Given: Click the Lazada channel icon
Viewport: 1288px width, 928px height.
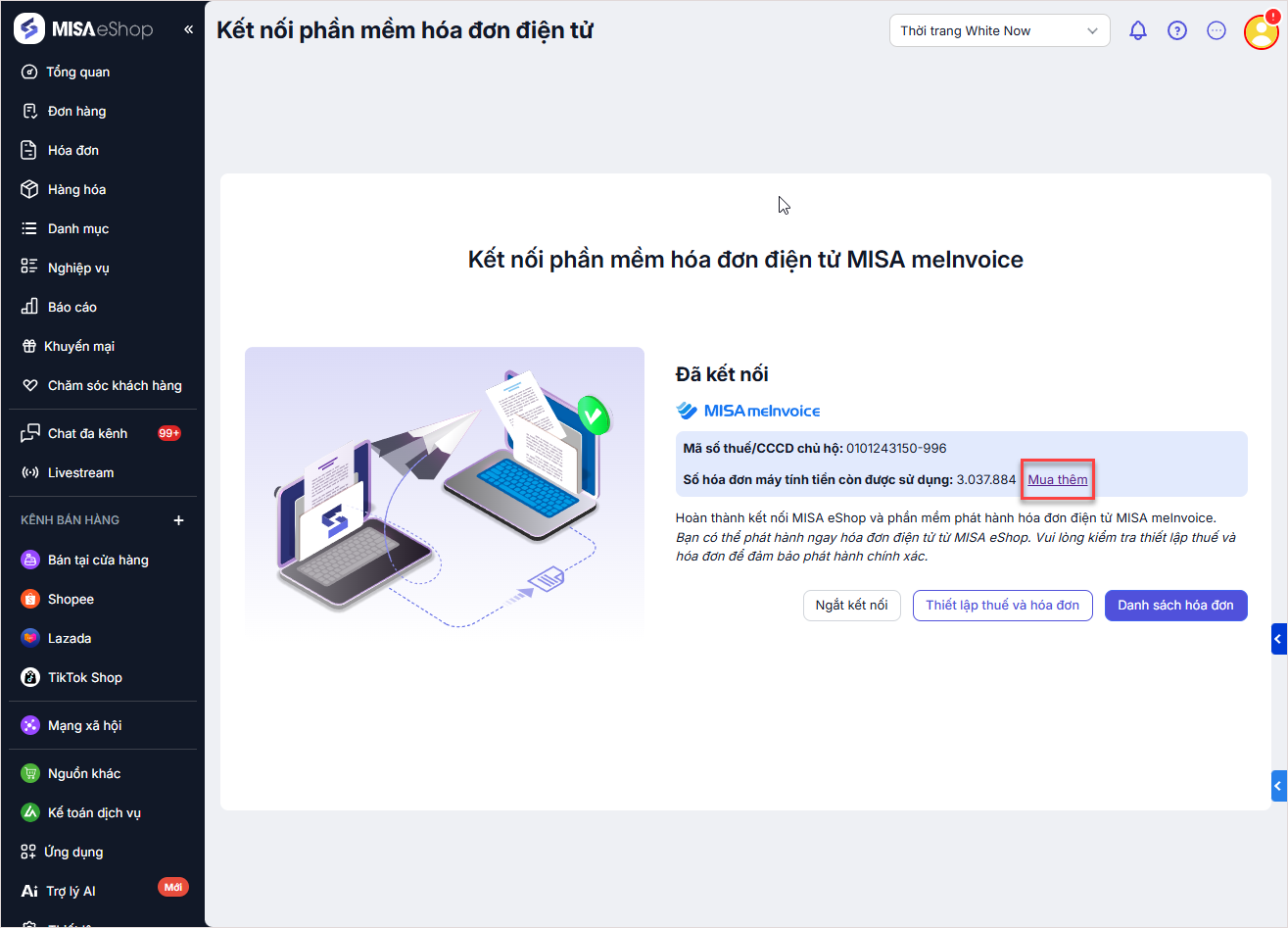Looking at the screenshot, I should pyautogui.click(x=30, y=638).
